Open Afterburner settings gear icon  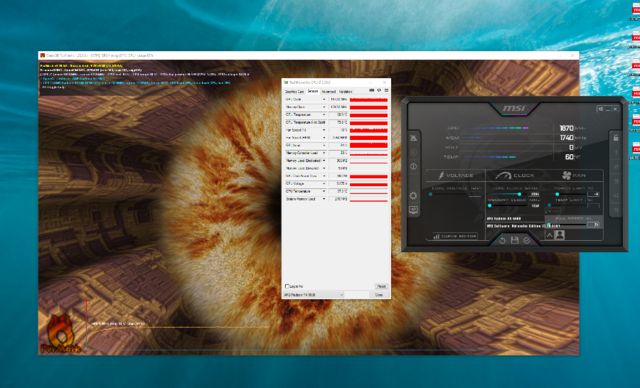click(413, 196)
